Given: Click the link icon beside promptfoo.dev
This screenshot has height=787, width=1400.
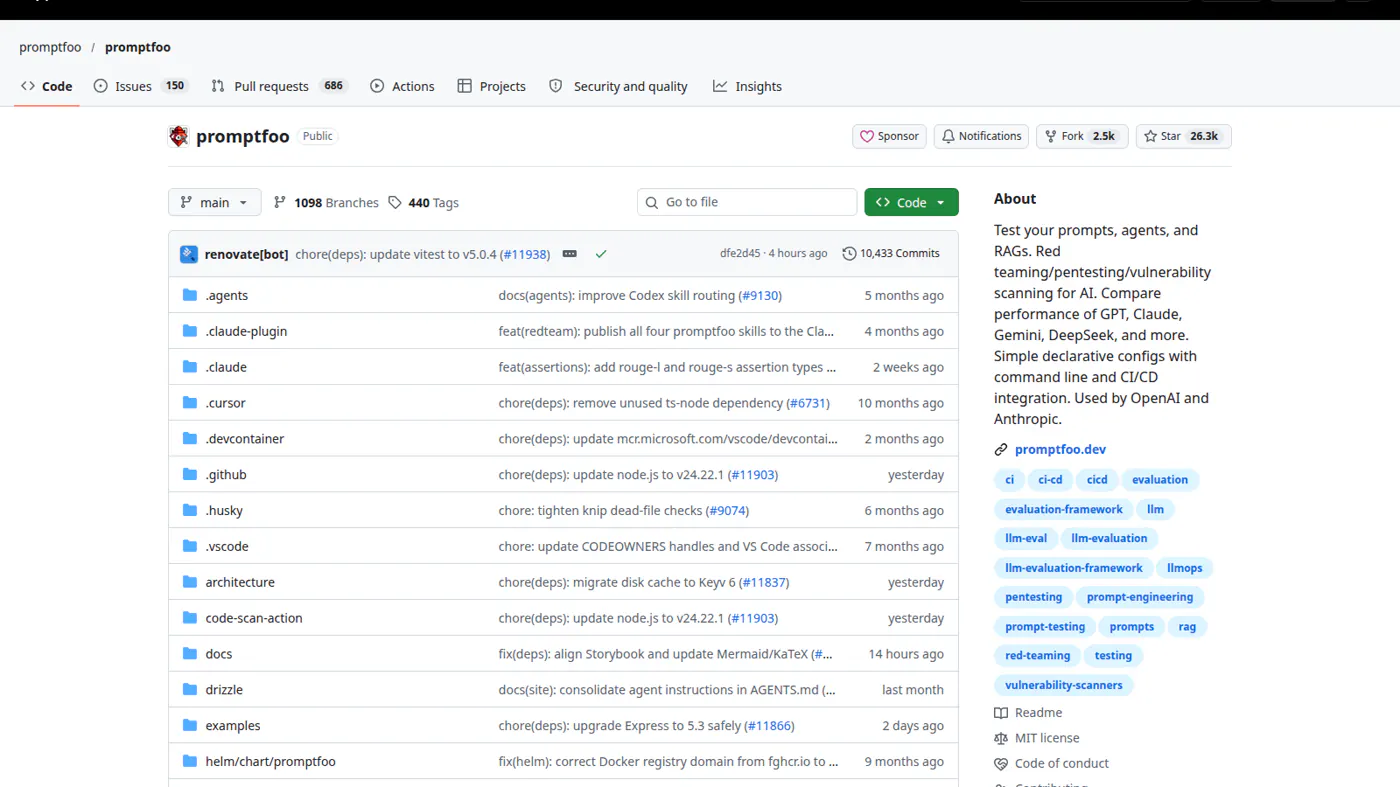Looking at the screenshot, I should [1001, 450].
